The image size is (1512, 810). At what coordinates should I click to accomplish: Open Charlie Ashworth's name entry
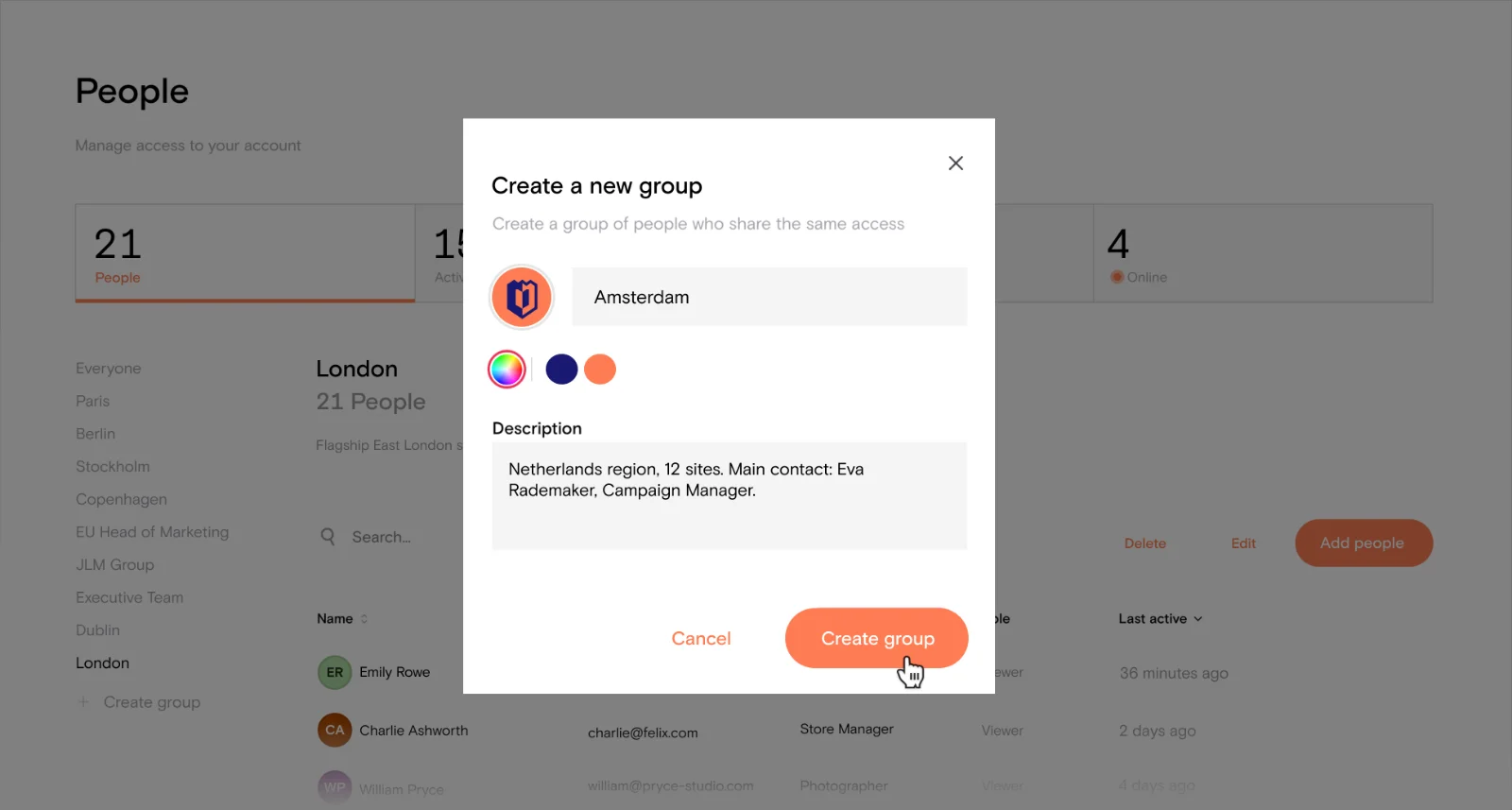(414, 731)
